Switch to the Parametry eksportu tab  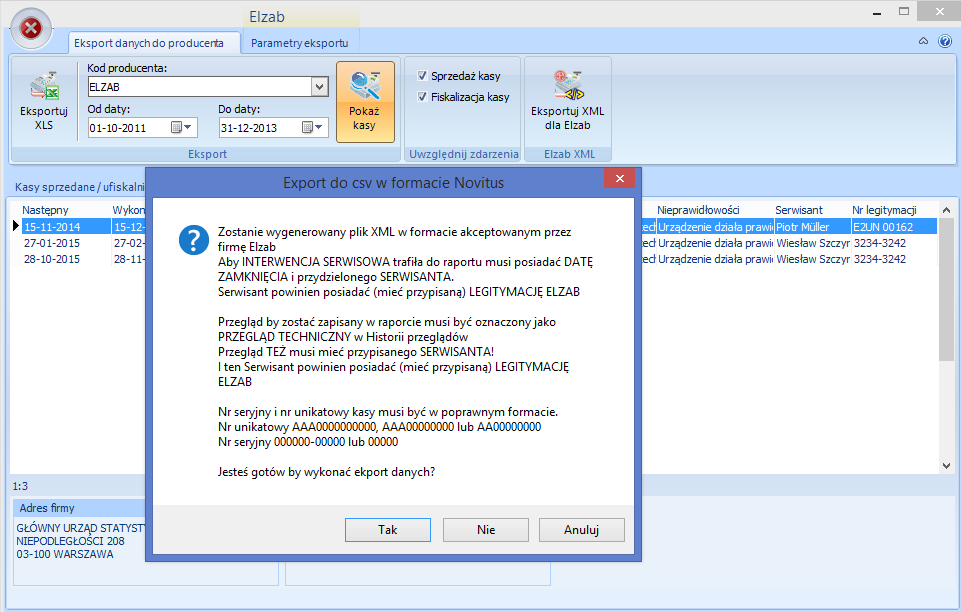point(300,43)
